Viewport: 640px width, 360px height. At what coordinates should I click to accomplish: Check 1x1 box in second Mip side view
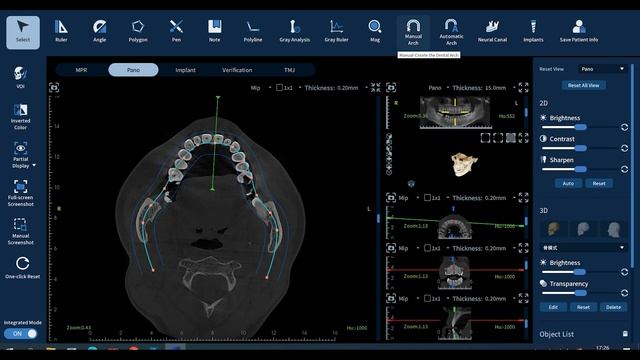427,248
